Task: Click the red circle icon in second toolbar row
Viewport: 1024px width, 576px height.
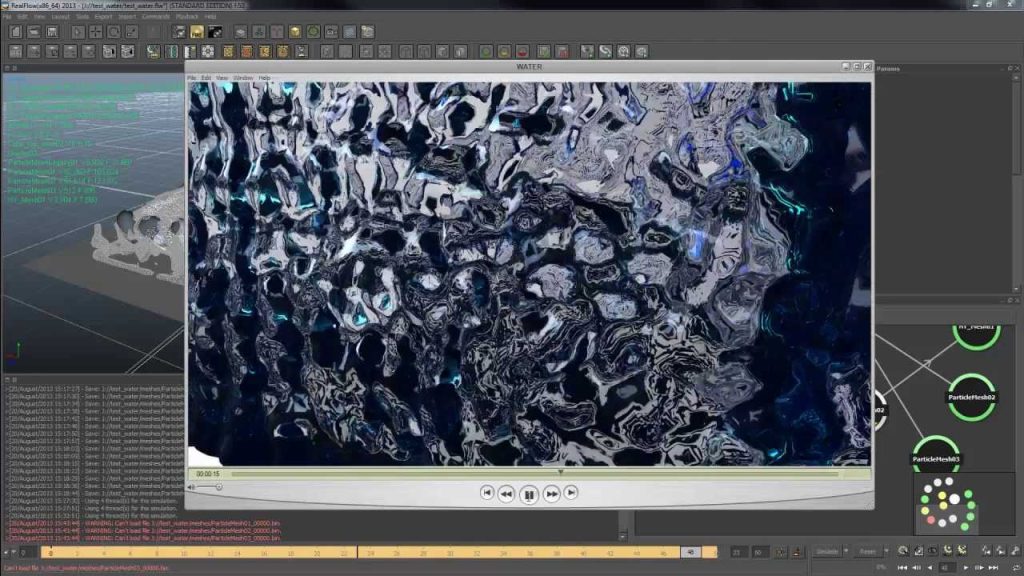Action: point(522,52)
